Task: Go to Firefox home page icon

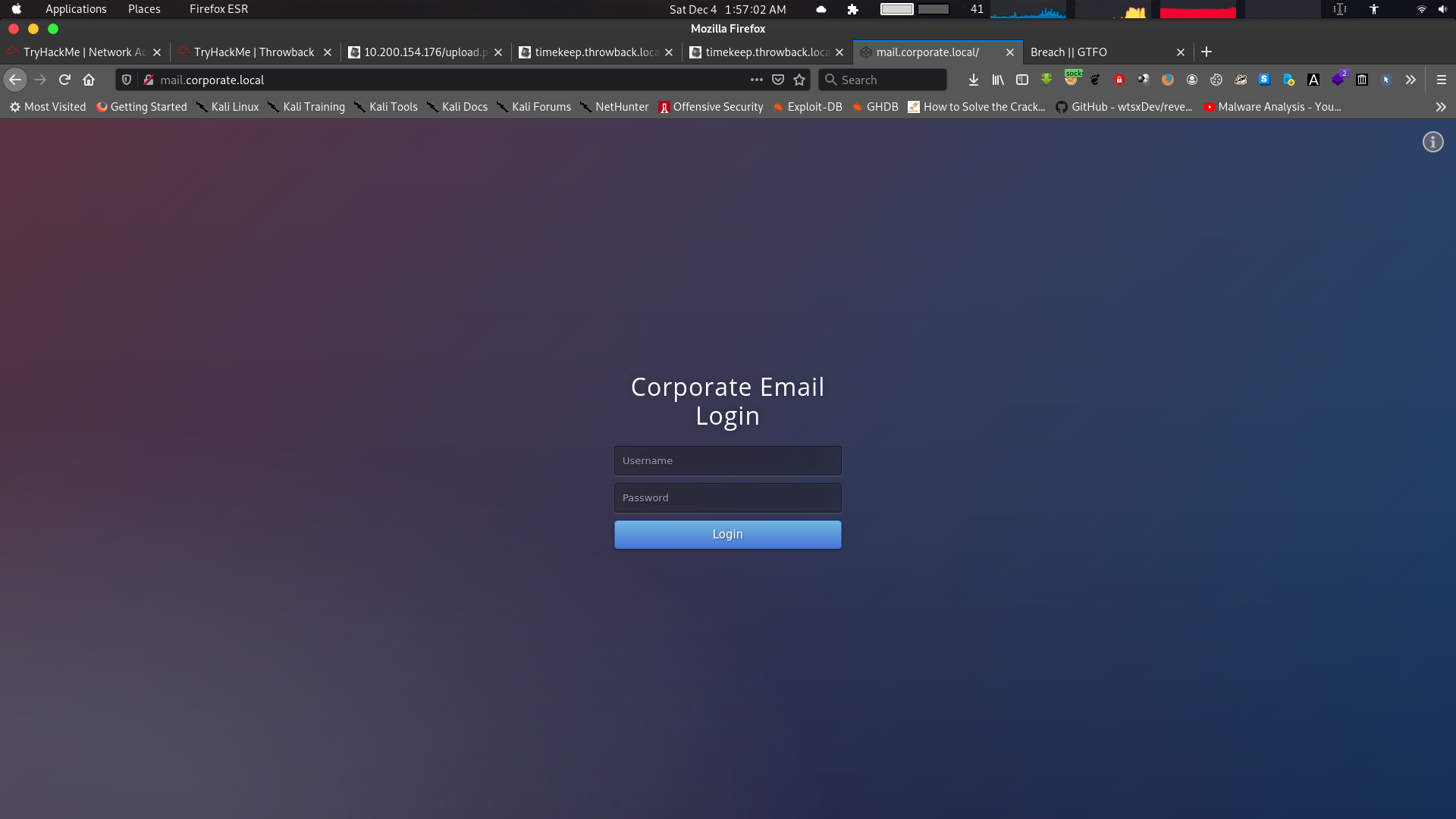Action: tap(89, 80)
